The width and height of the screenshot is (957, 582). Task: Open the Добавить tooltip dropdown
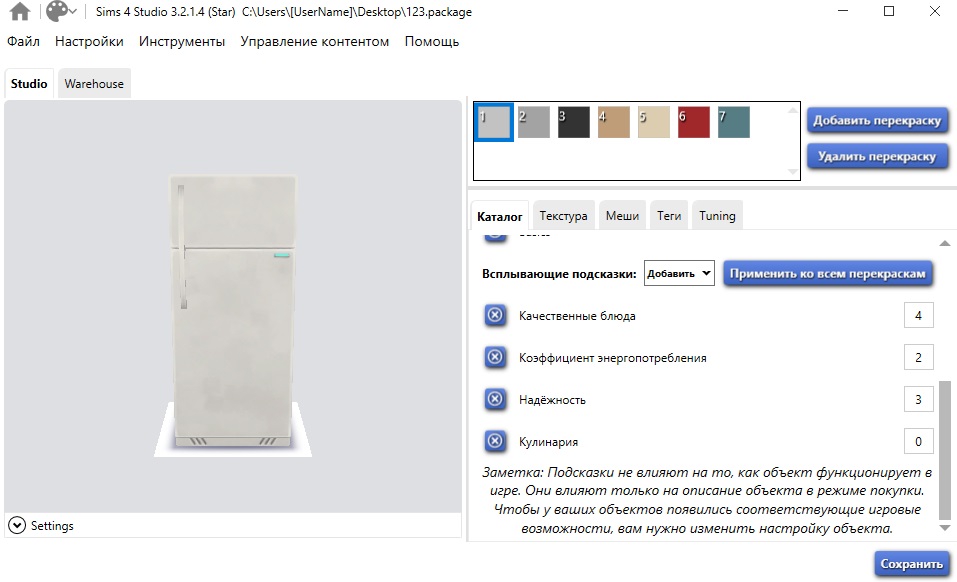(679, 273)
